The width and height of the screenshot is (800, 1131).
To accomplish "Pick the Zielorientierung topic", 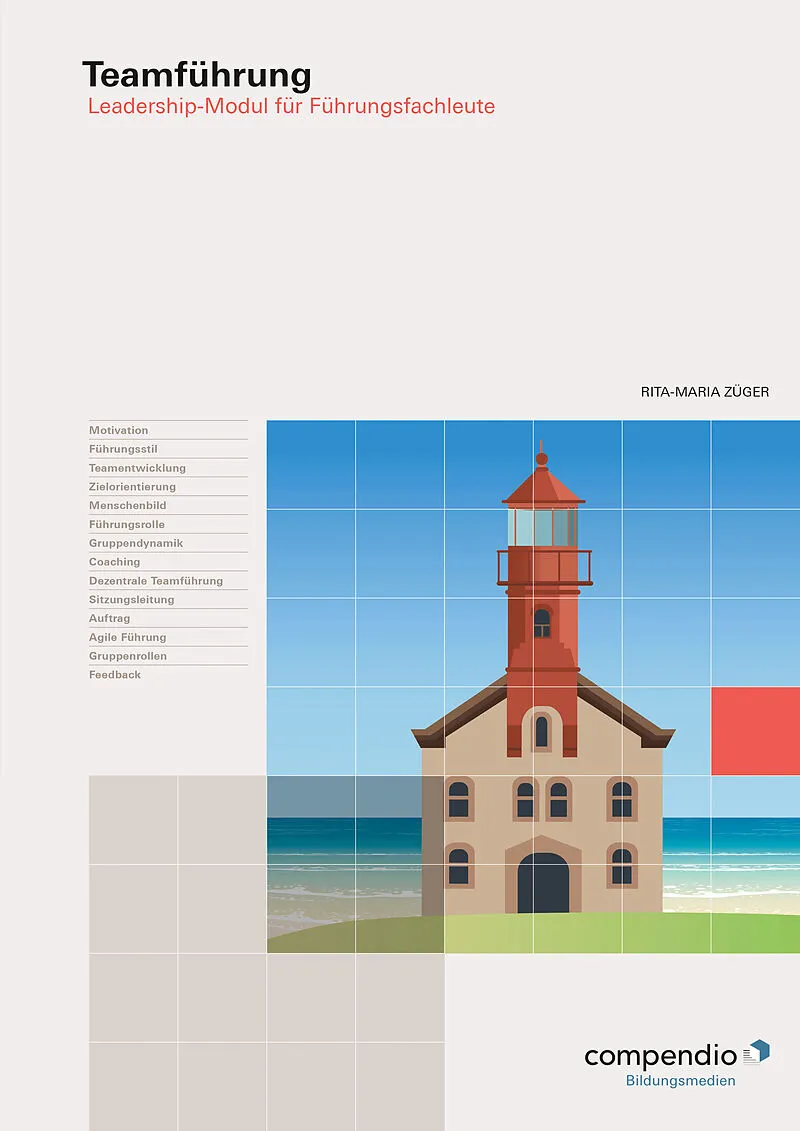I will point(132,487).
